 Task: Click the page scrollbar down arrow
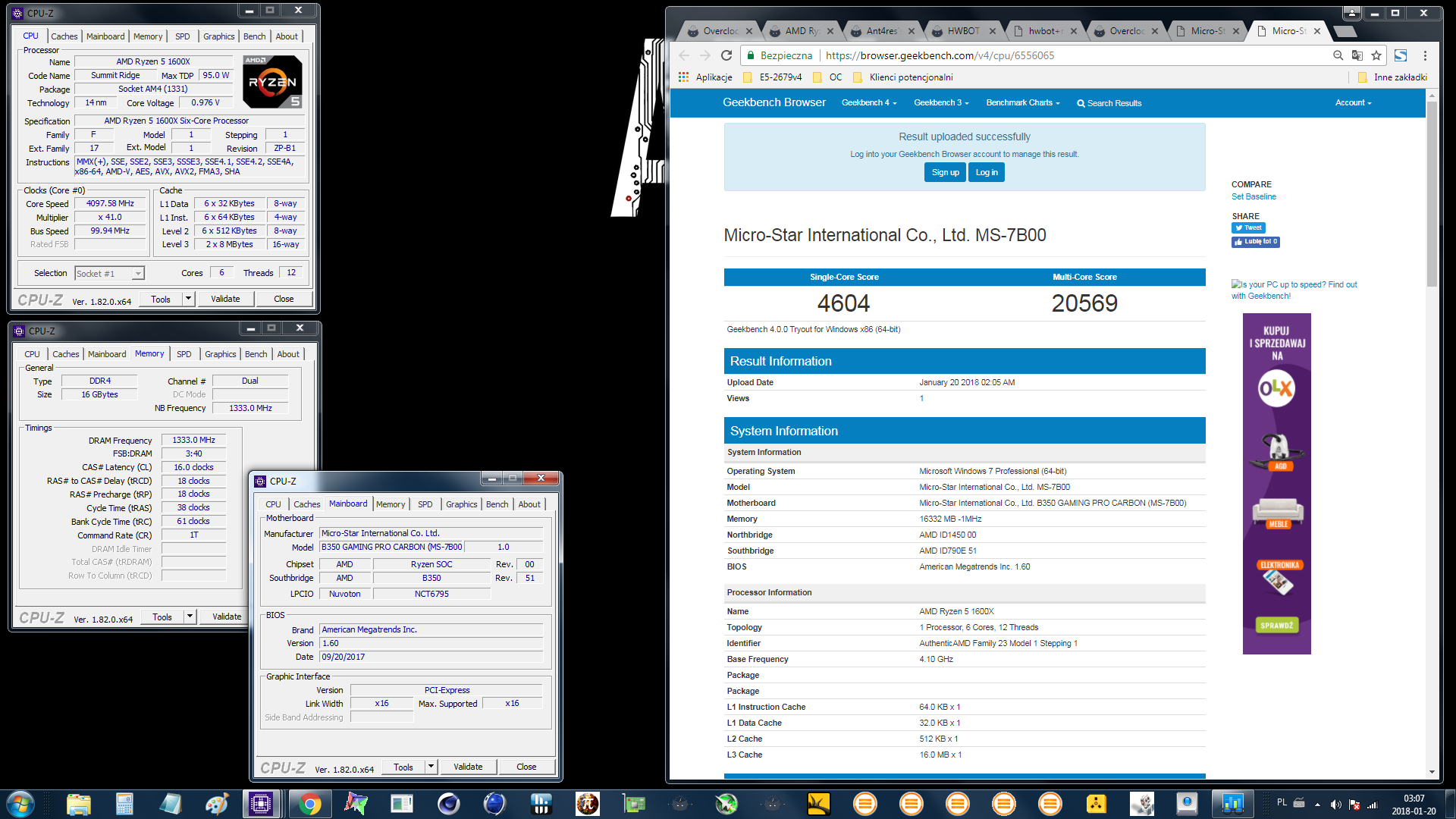[1432, 772]
